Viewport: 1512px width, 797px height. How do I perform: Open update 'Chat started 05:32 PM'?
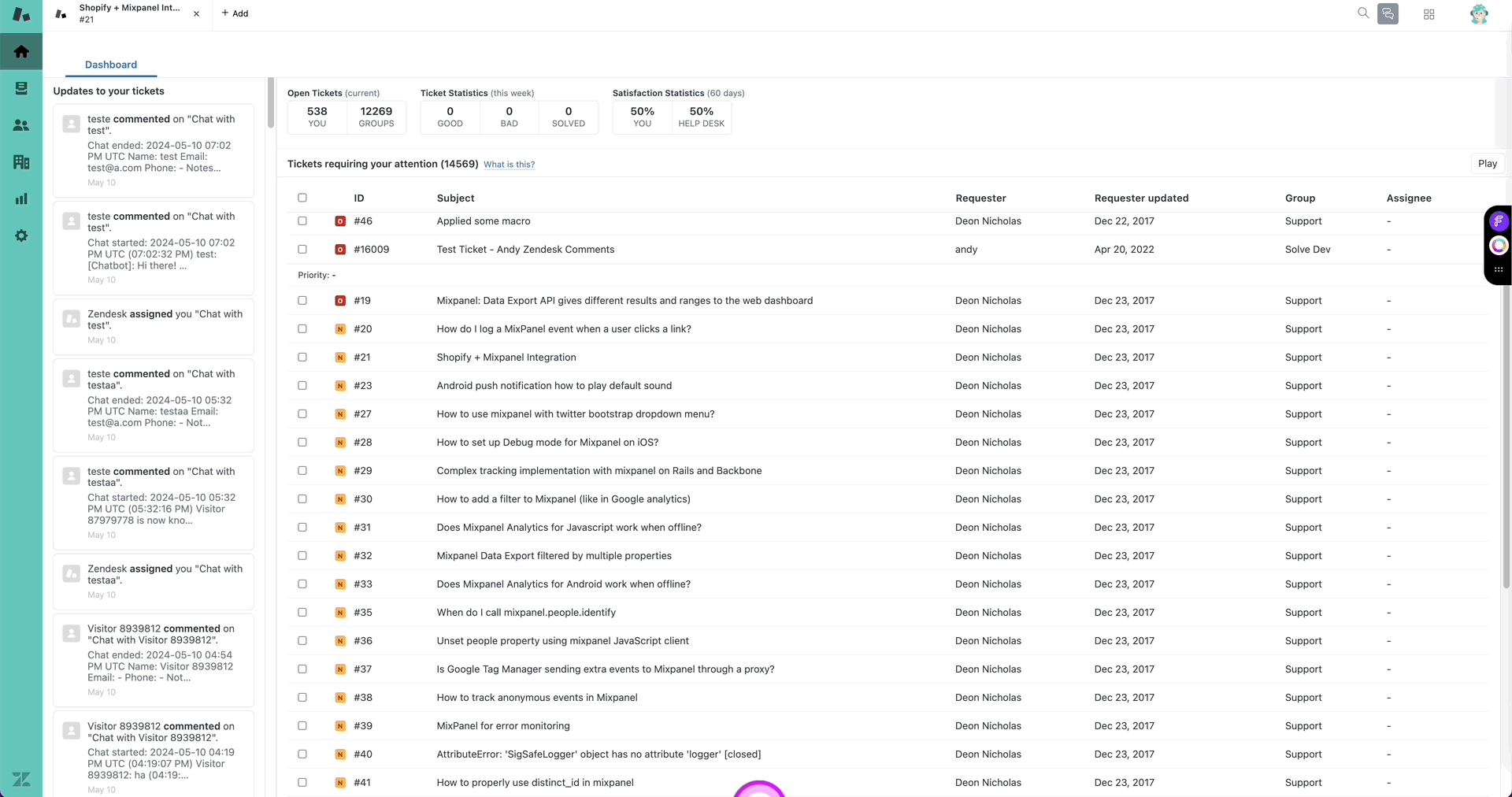click(154, 502)
